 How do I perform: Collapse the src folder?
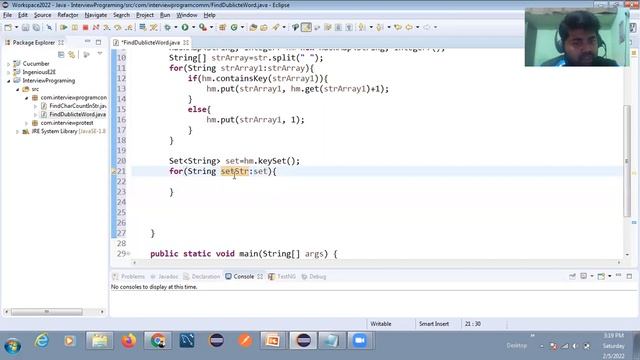tap(18, 89)
